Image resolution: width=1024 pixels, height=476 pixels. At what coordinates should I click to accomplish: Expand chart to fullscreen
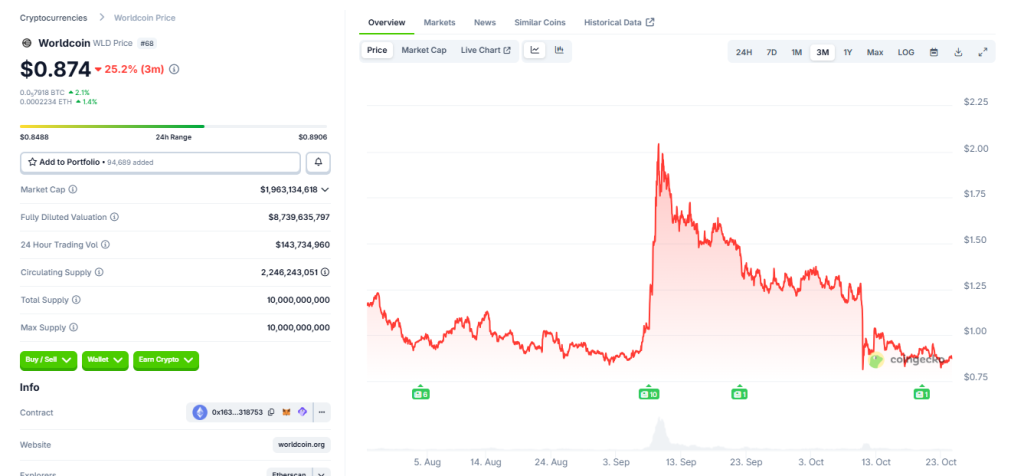pos(982,52)
